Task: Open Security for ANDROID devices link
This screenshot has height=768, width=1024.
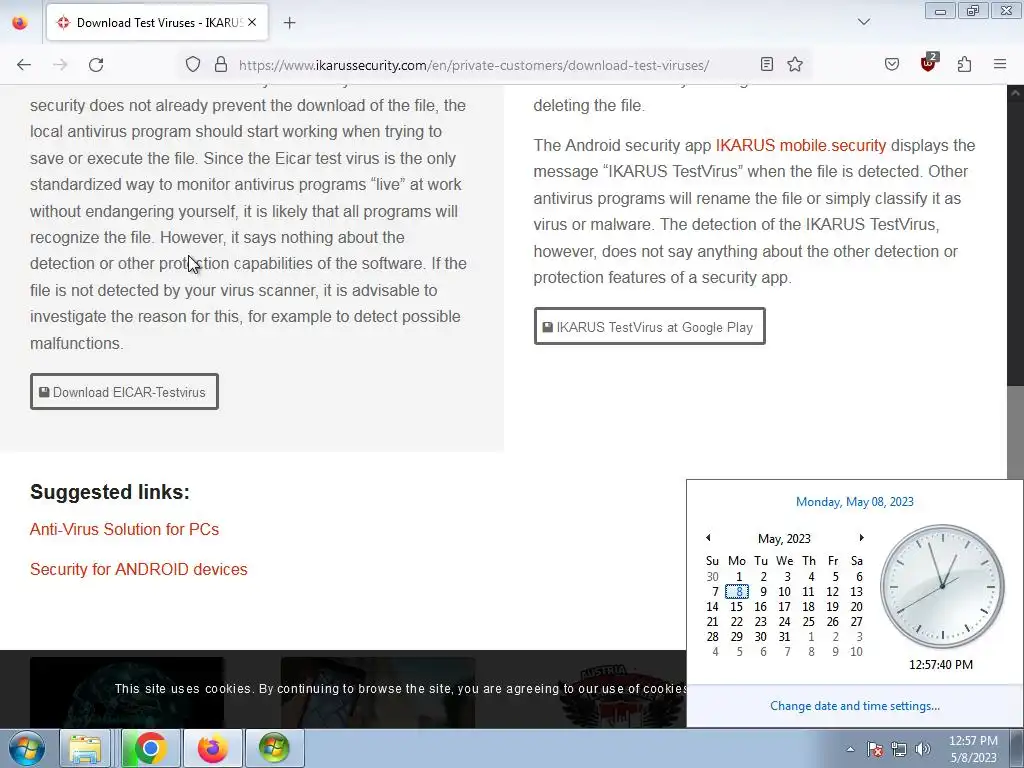Action: (138, 569)
